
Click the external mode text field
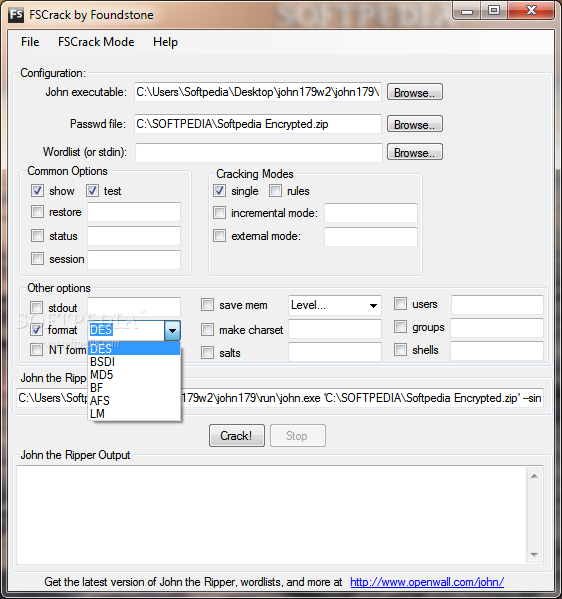(371, 237)
